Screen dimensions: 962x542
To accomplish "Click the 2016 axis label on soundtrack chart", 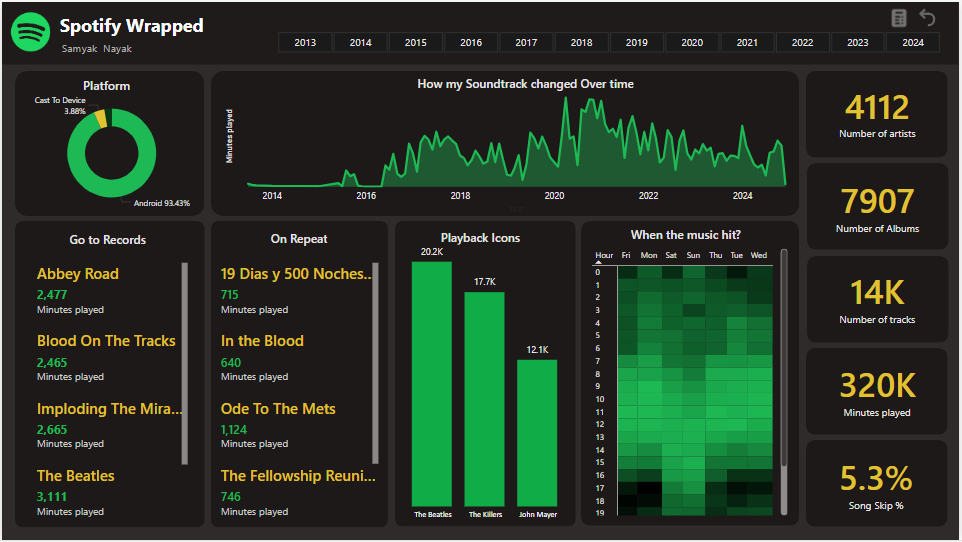I will click(x=366, y=196).
